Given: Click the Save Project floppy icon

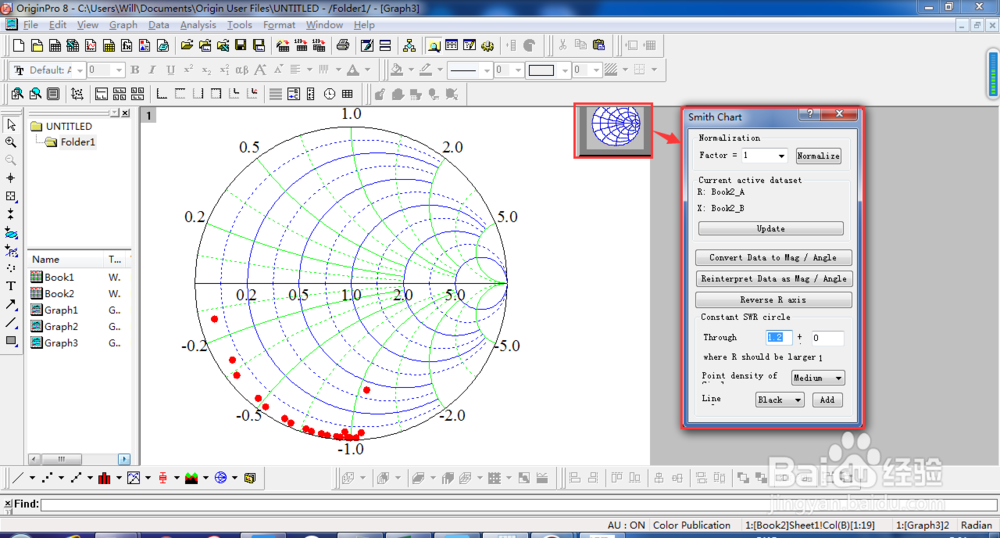Looking at the screenshot, I should [x=240, y=45].
